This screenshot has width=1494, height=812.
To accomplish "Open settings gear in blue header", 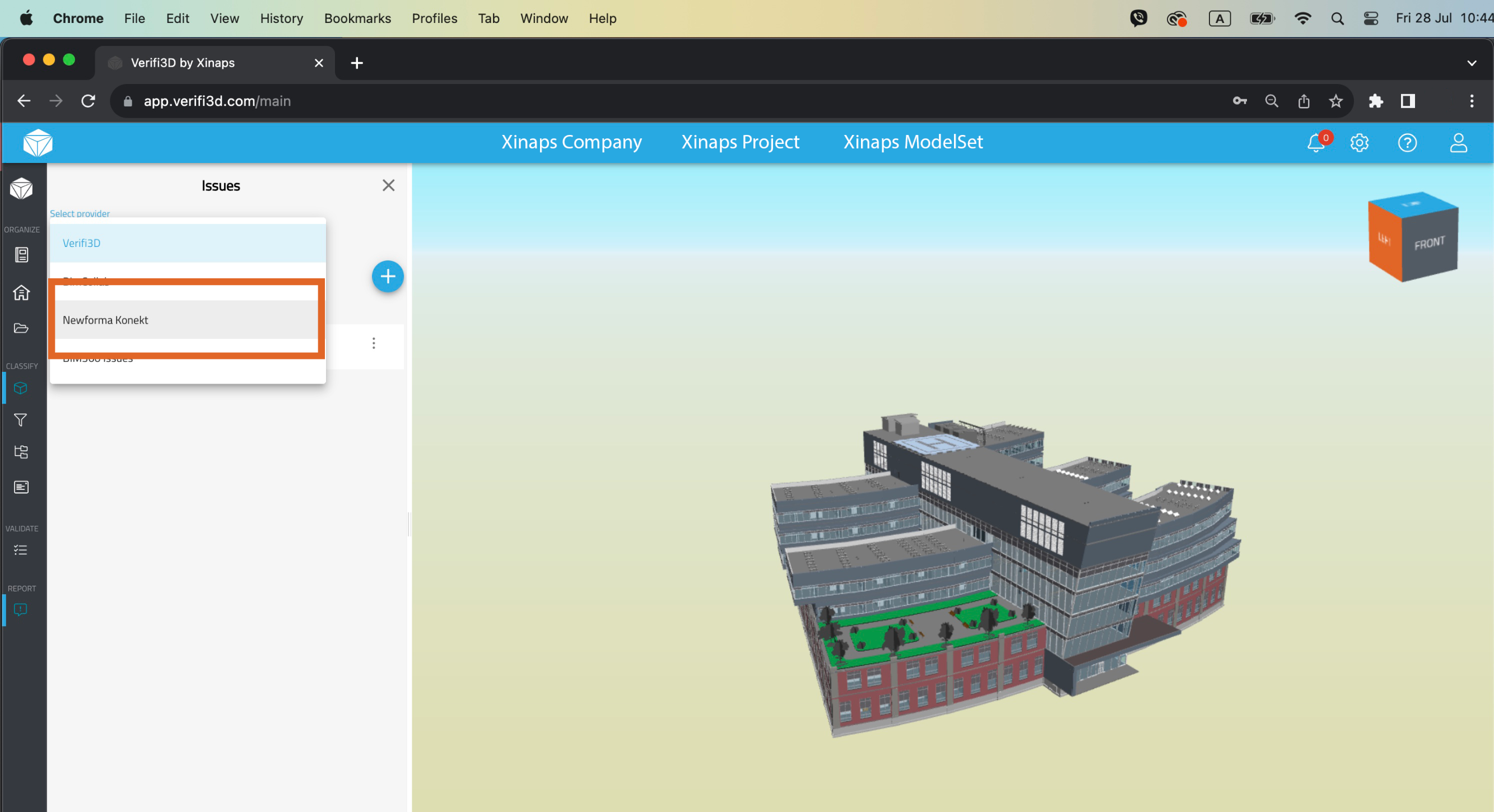I will (1360, 143).
